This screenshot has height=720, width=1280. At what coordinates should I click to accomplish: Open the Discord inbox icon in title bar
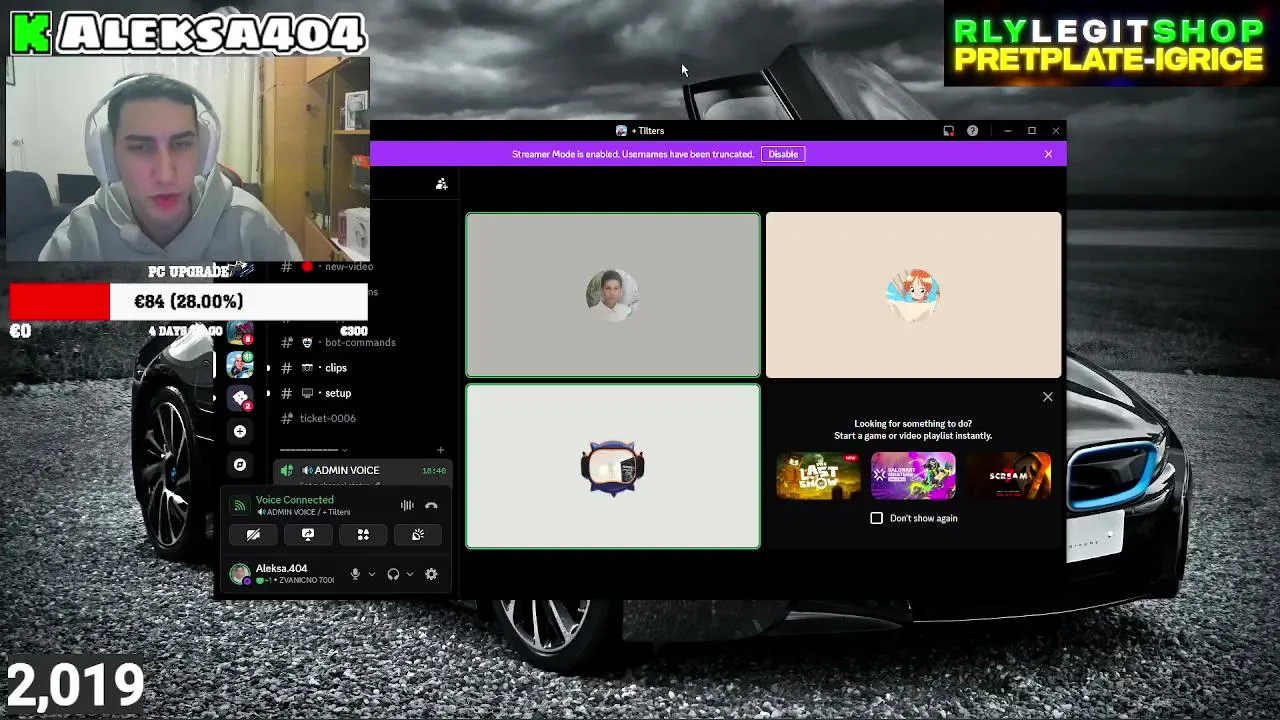pyautogui.click(x=948, y=131)
